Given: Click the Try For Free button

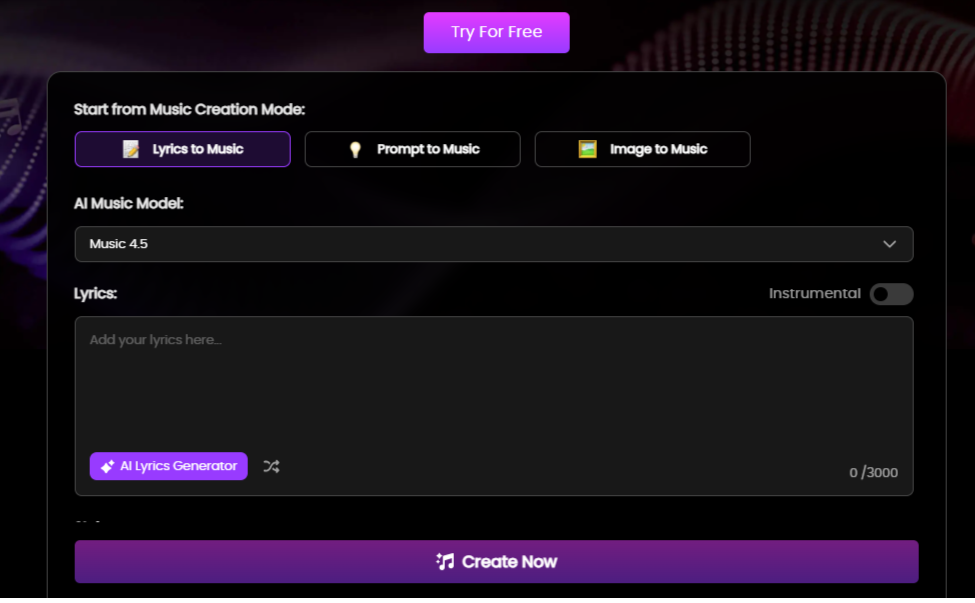Looking at the screenshot, I should [x=496, y=32].
